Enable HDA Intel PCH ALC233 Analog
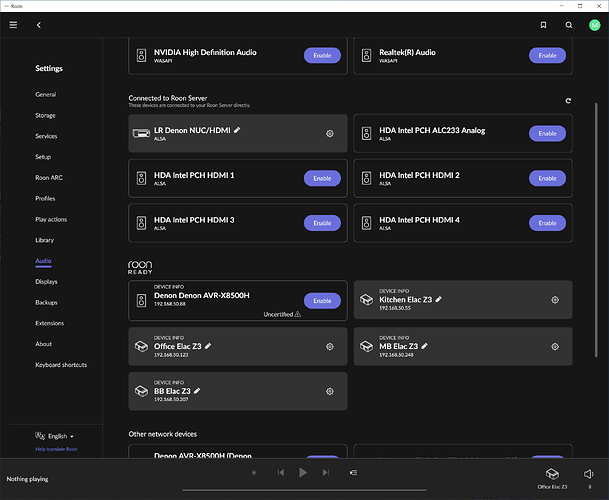 547,133
